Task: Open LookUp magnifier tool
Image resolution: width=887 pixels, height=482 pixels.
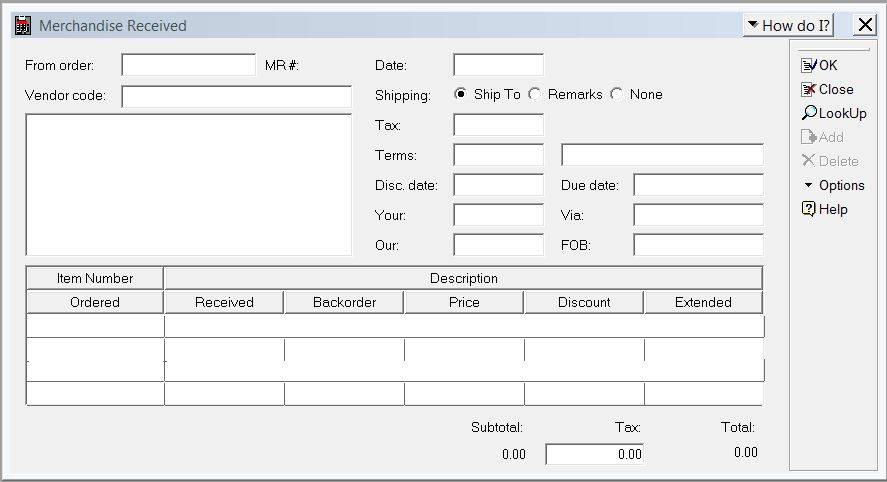Action: click(810, 113)
